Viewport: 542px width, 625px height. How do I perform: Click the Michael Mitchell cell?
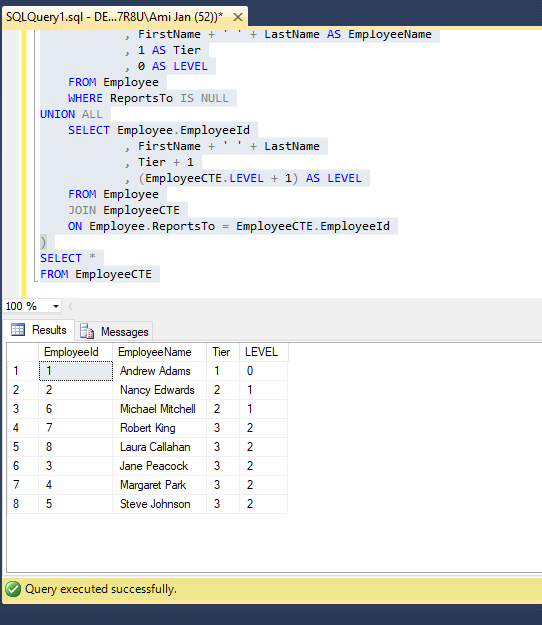pos(159,409)
